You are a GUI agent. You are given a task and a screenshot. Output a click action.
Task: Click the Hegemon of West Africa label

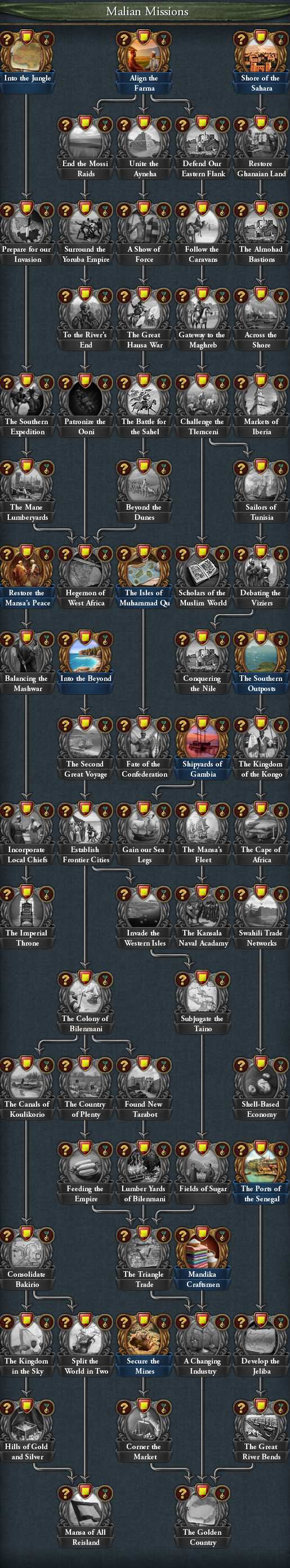tap(86, 598)
